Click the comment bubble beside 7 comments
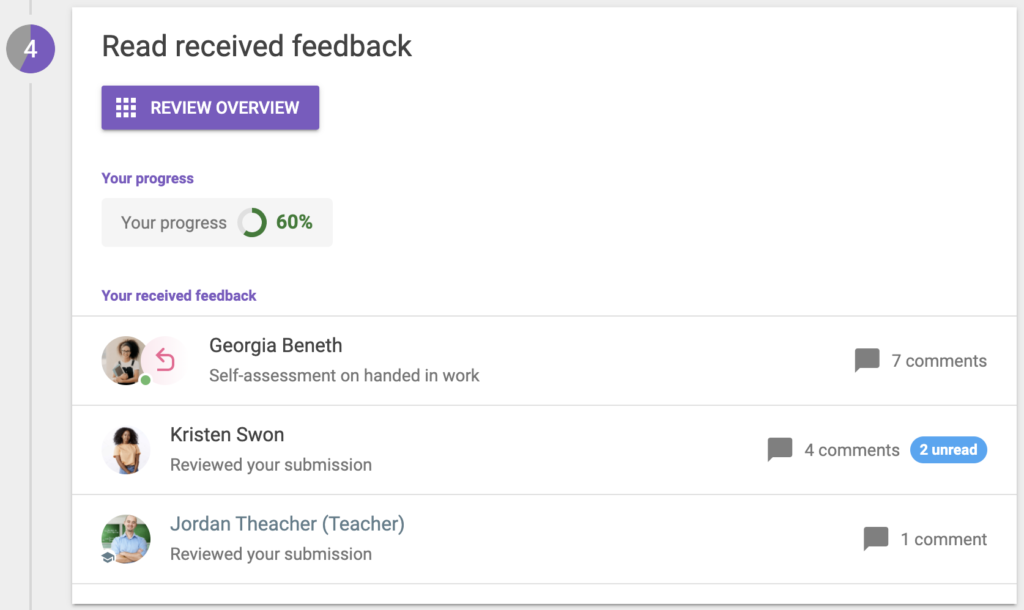 point(867,361)
